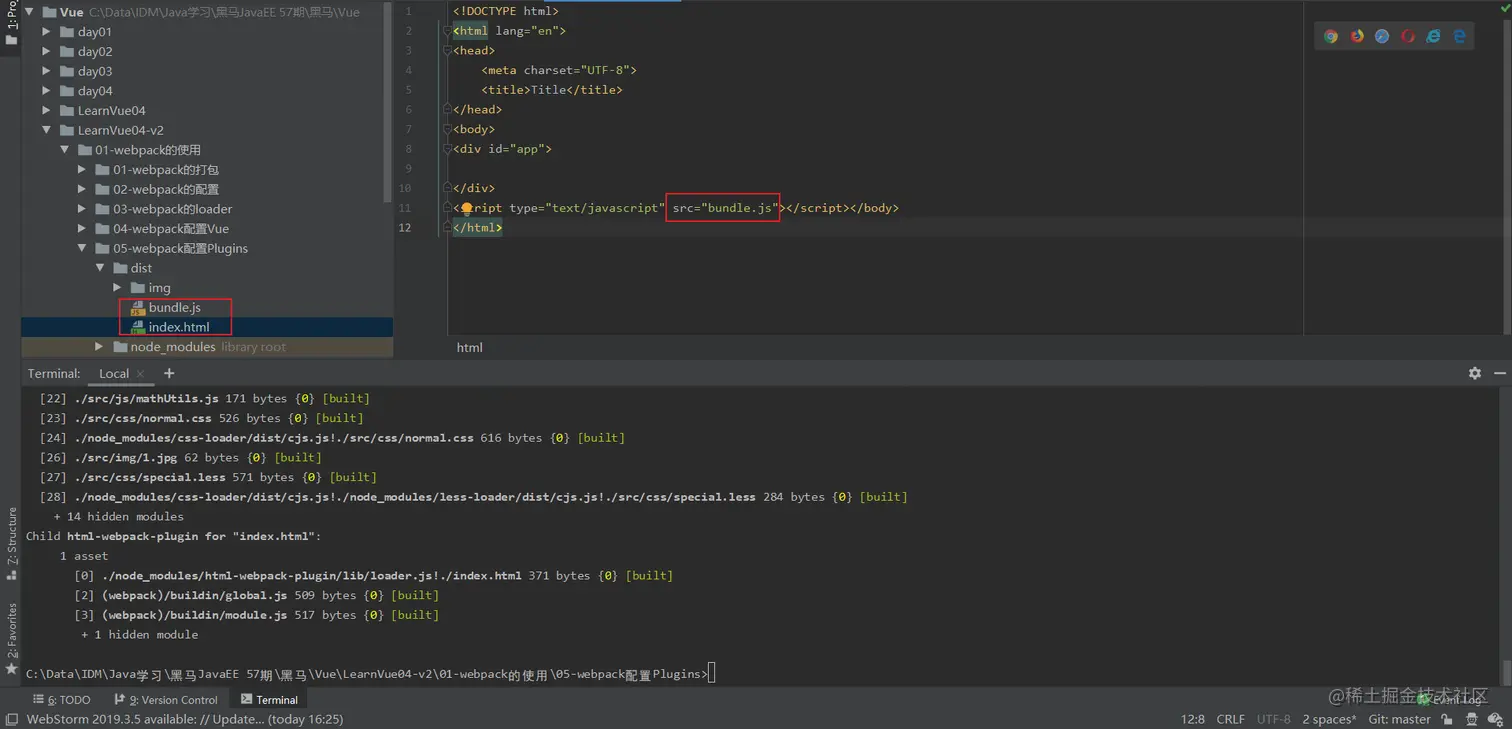The width and height of the screenshot is (1512, 729).
Task: Open preview in Chrome browser icon
Action: [x=1331, y=36]
